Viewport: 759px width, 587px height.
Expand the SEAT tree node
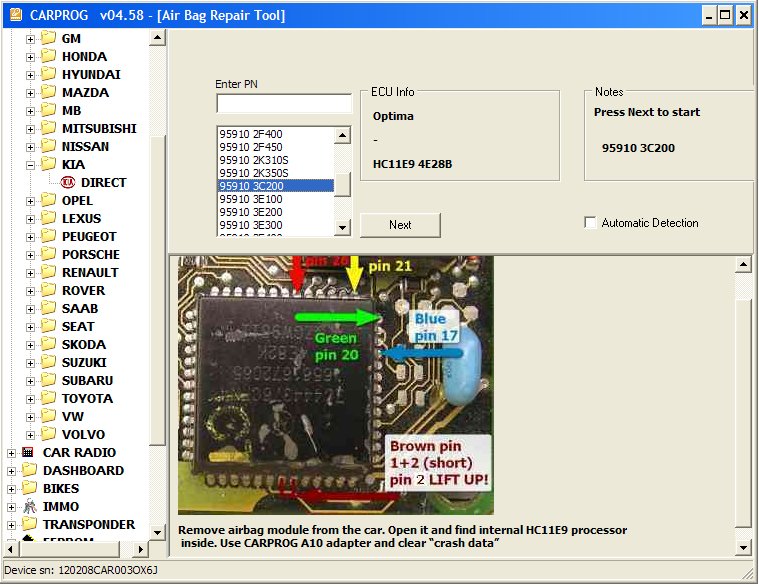point(30,327)
